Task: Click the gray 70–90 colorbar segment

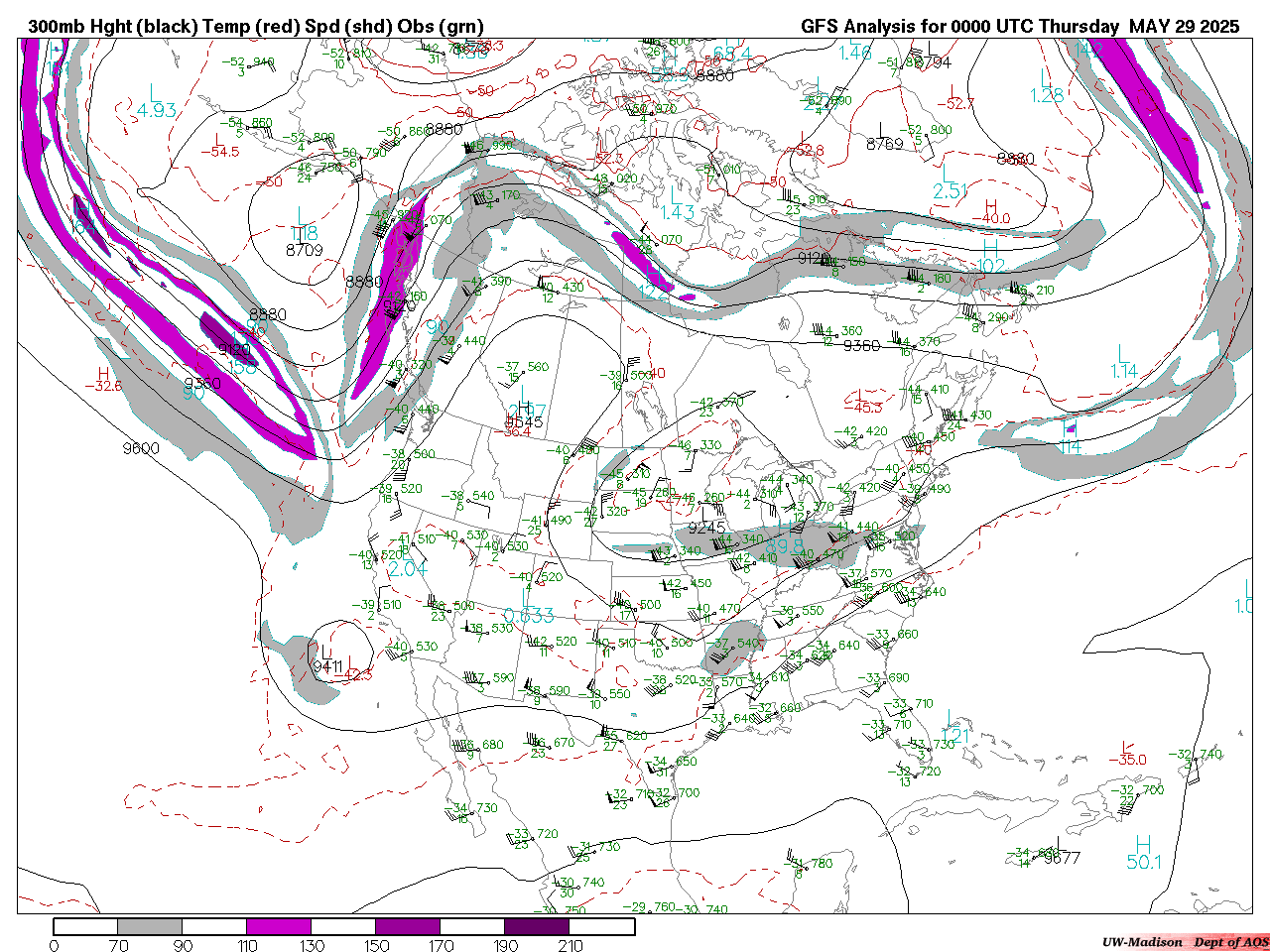Action: click(x=150, y=926)
